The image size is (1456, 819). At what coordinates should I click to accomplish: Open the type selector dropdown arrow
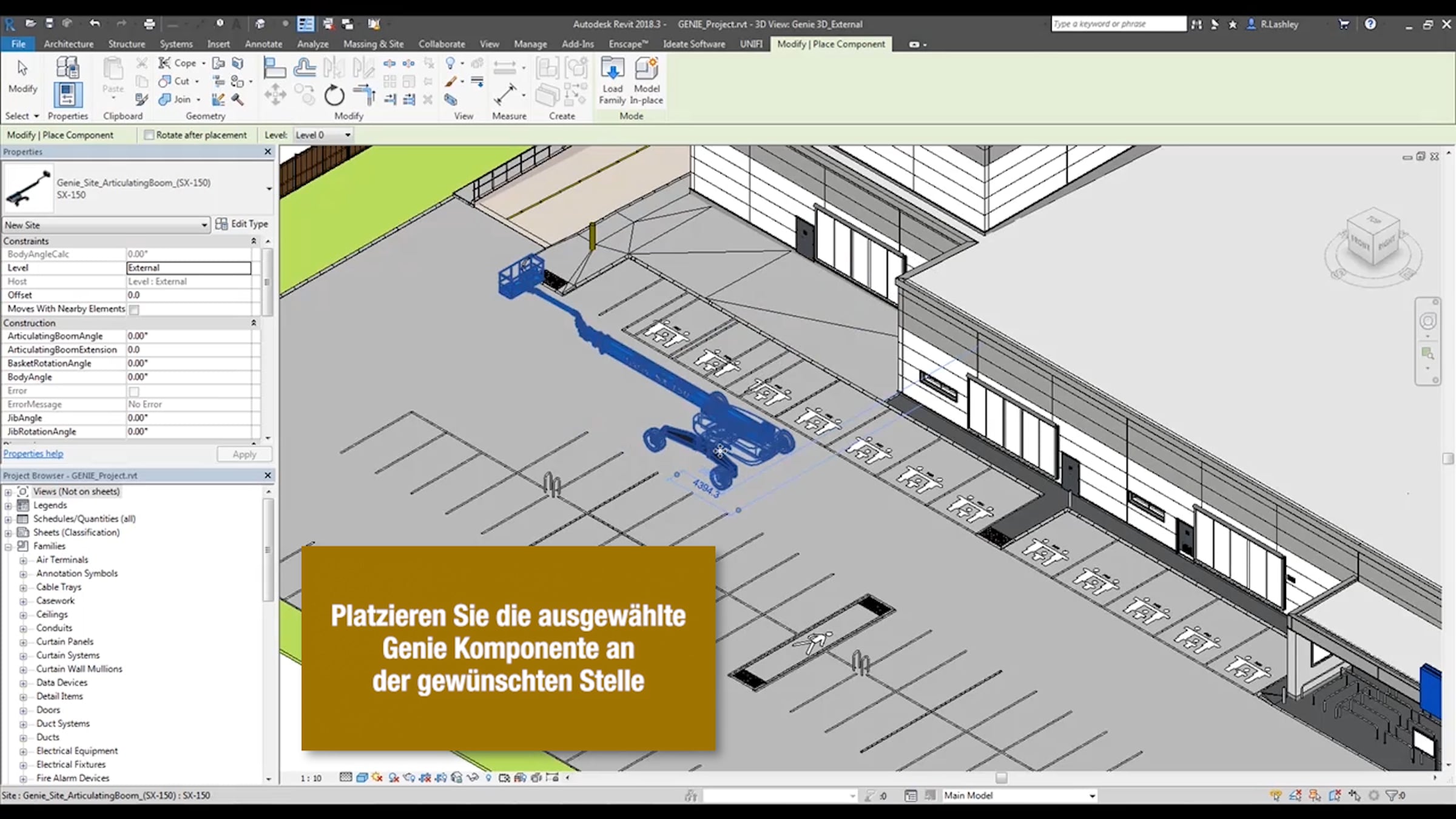[269, 189]
